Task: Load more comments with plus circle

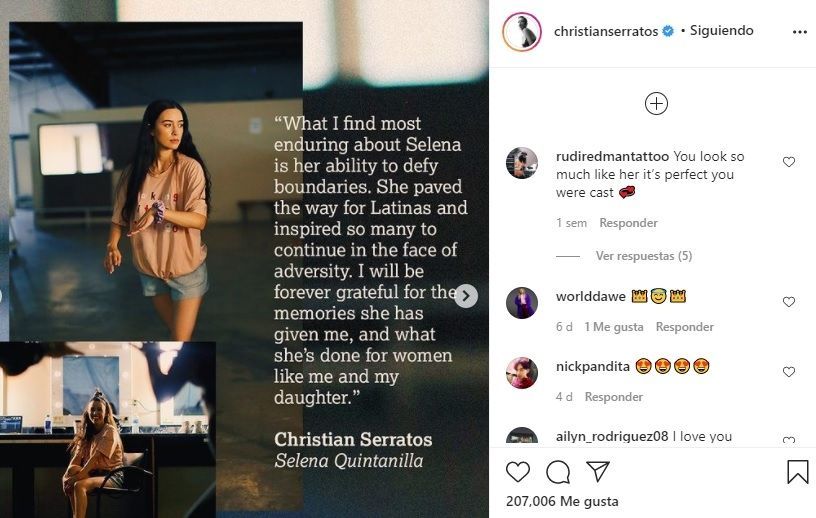Action: tap(656, 104)
